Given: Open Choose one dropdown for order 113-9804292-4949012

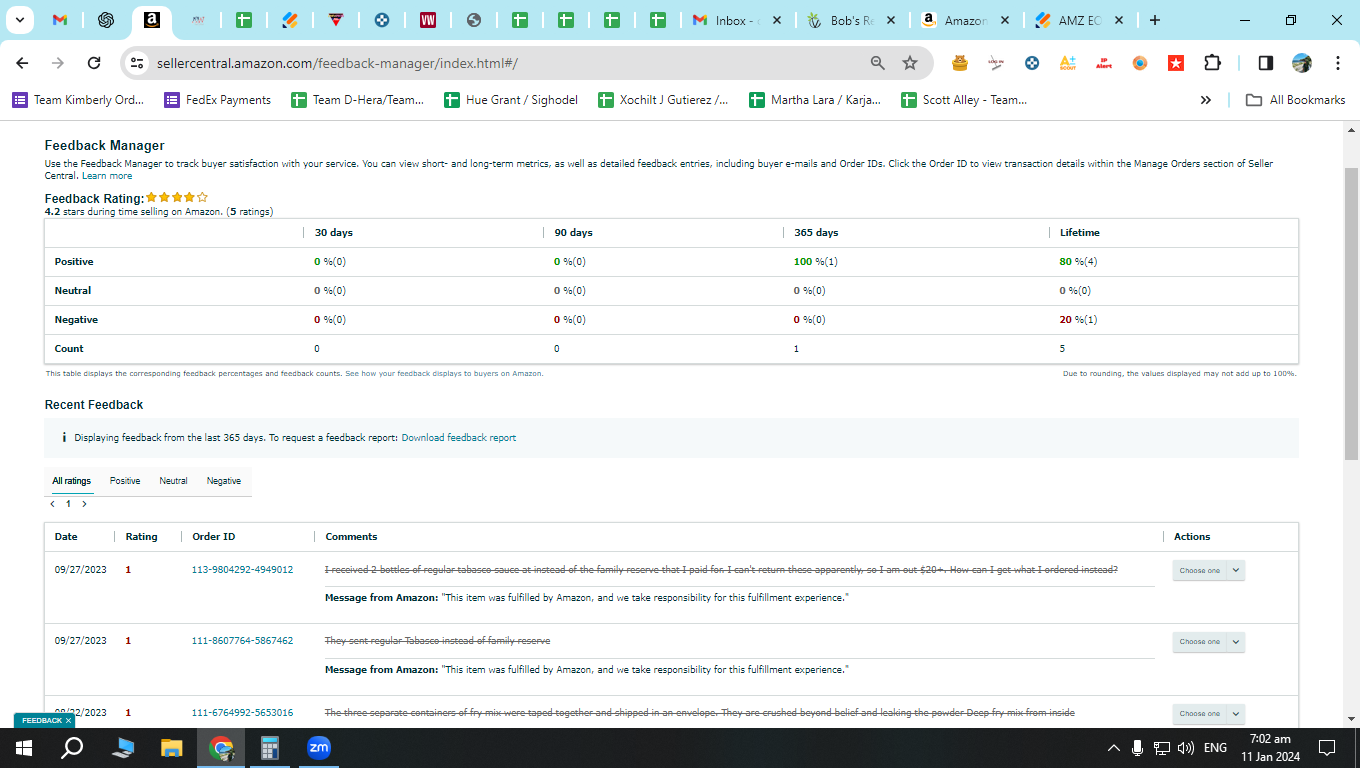Looking at the screenshot, I should coord(1208,570).
